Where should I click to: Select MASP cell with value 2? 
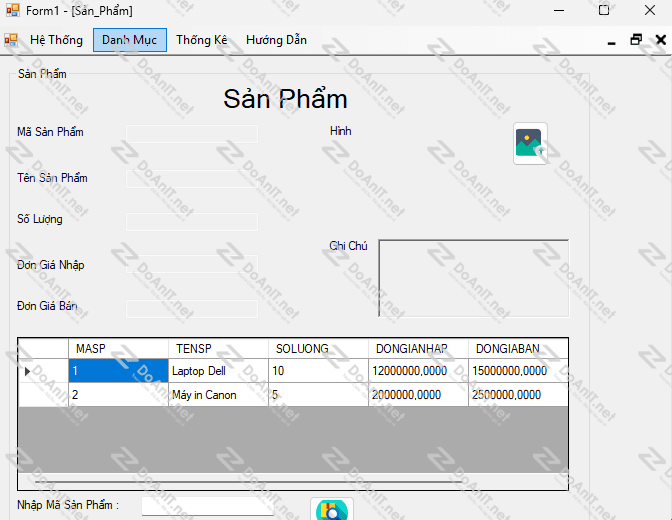coord(118,395)
